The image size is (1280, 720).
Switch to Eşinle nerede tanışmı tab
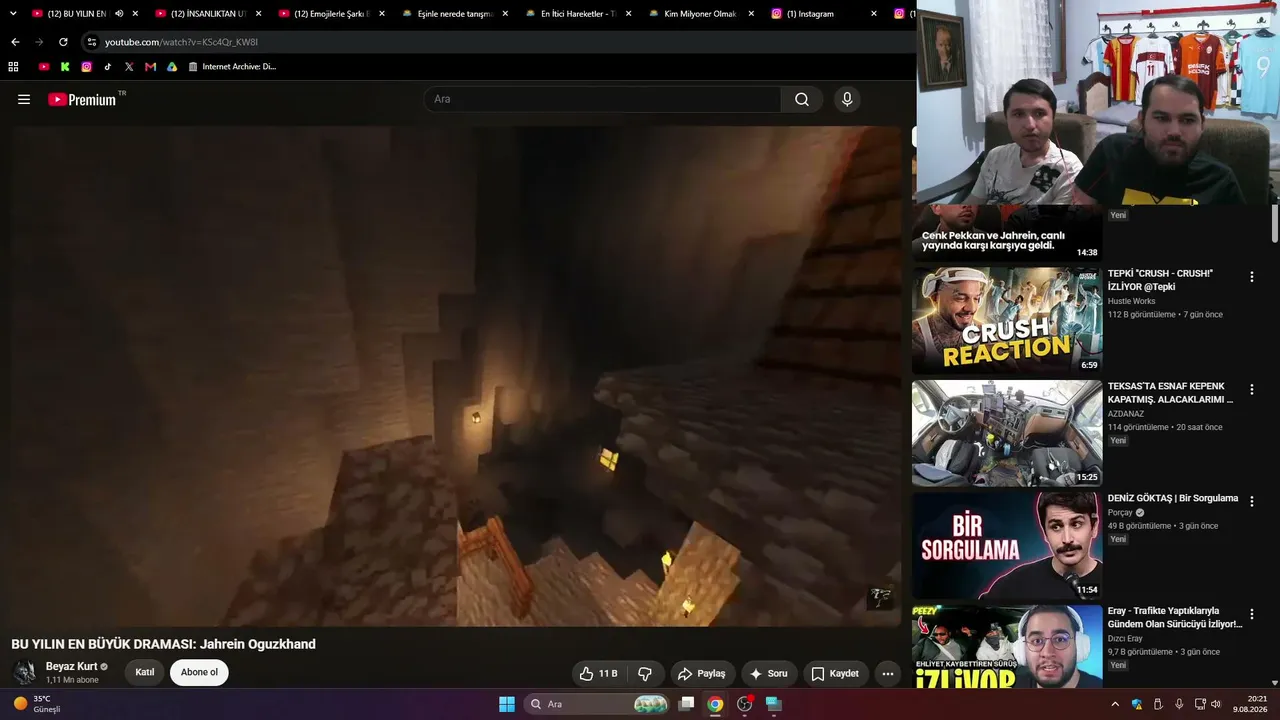[455, 14]
